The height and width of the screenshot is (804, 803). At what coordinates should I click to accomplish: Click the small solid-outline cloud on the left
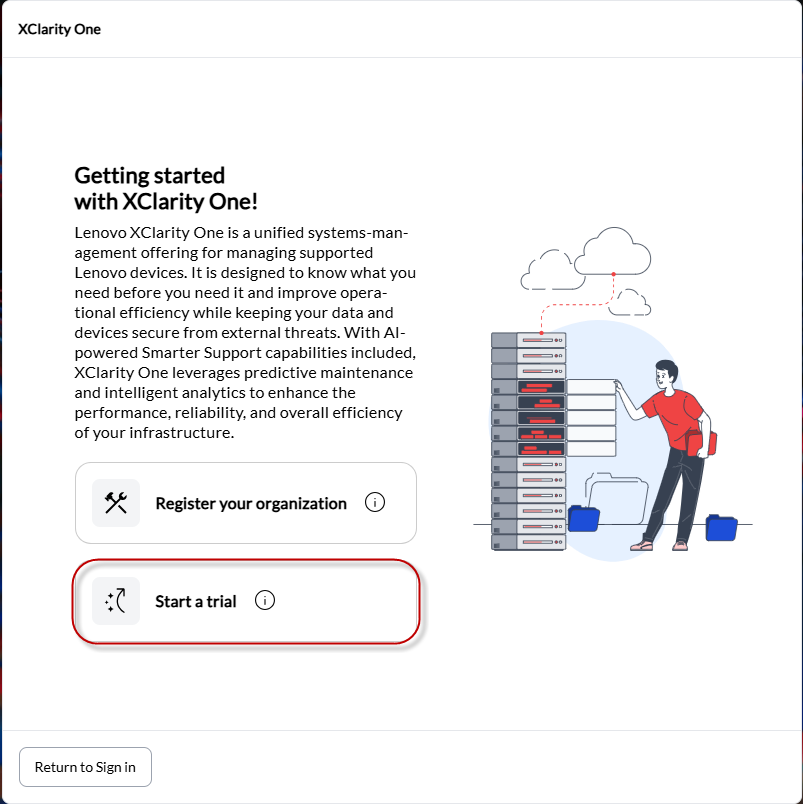click(546, 268)
